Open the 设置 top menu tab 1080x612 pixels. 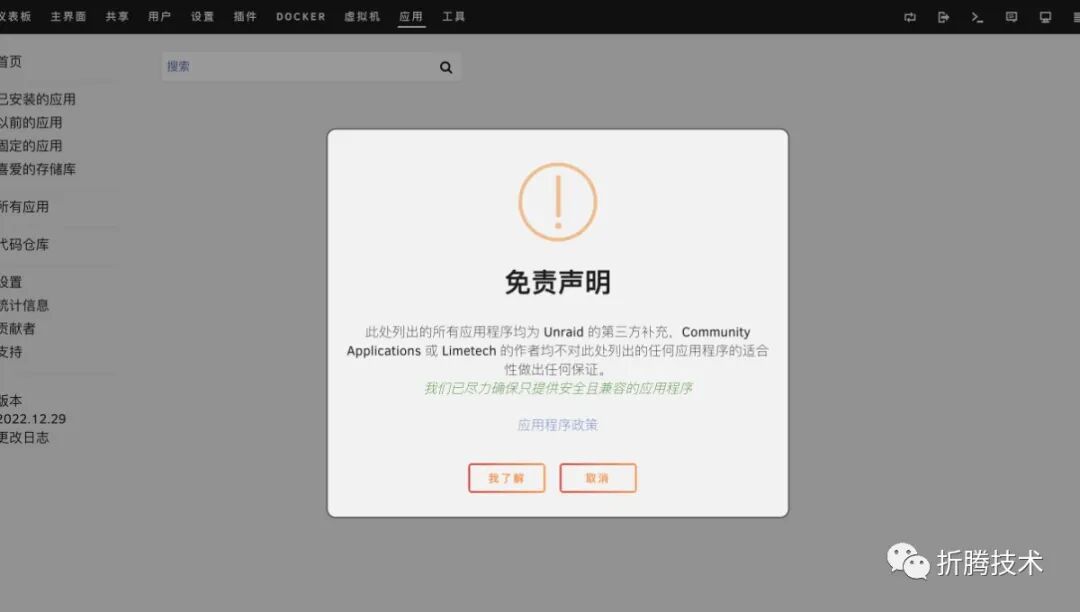202,17
